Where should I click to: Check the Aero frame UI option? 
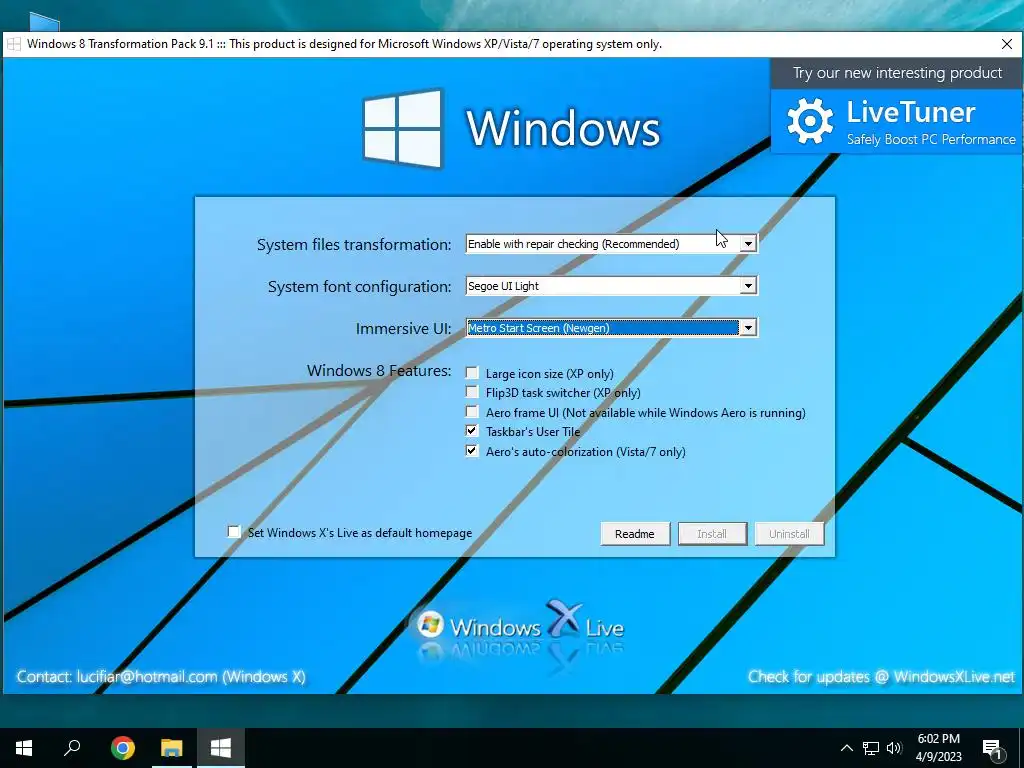472,412
